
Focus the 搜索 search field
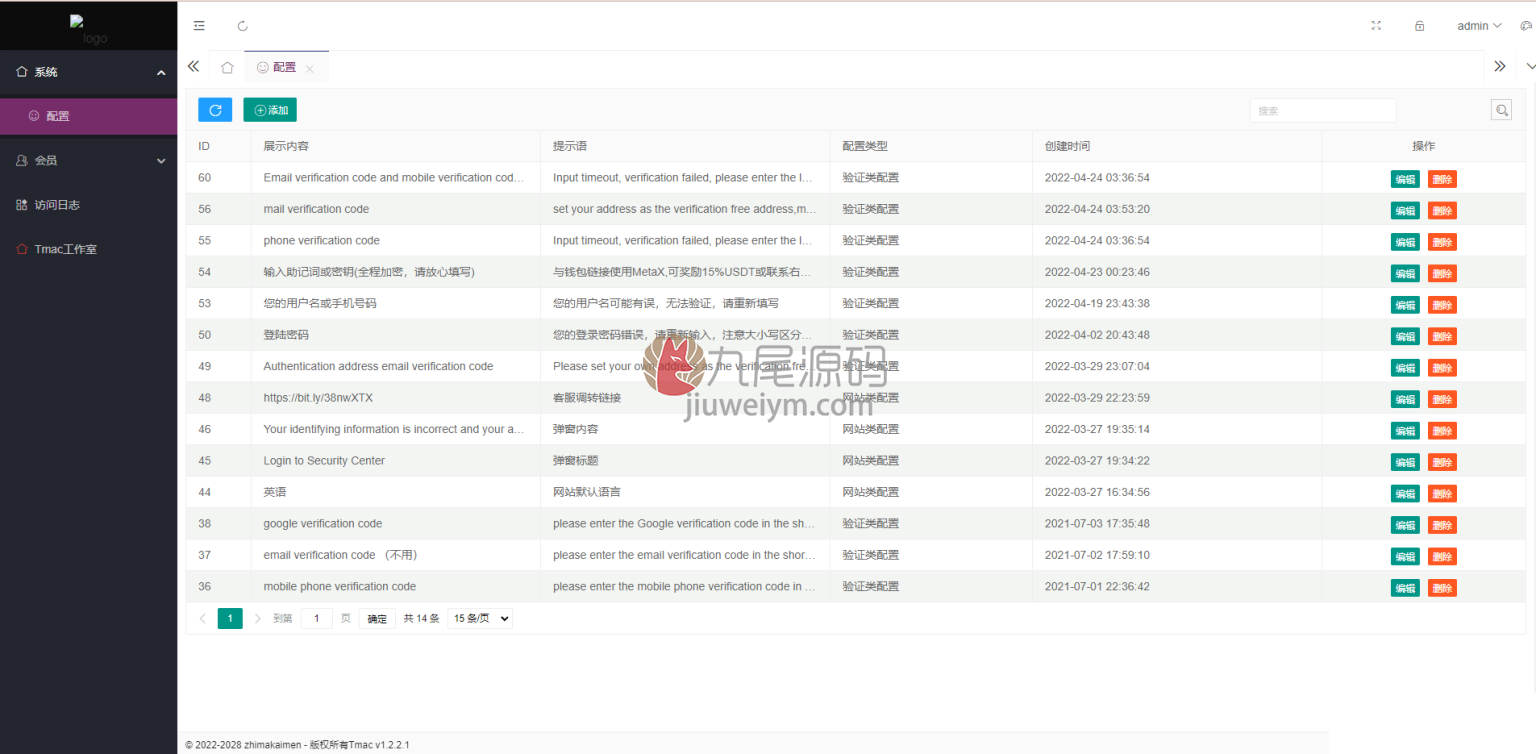(x=1323, y=110)
